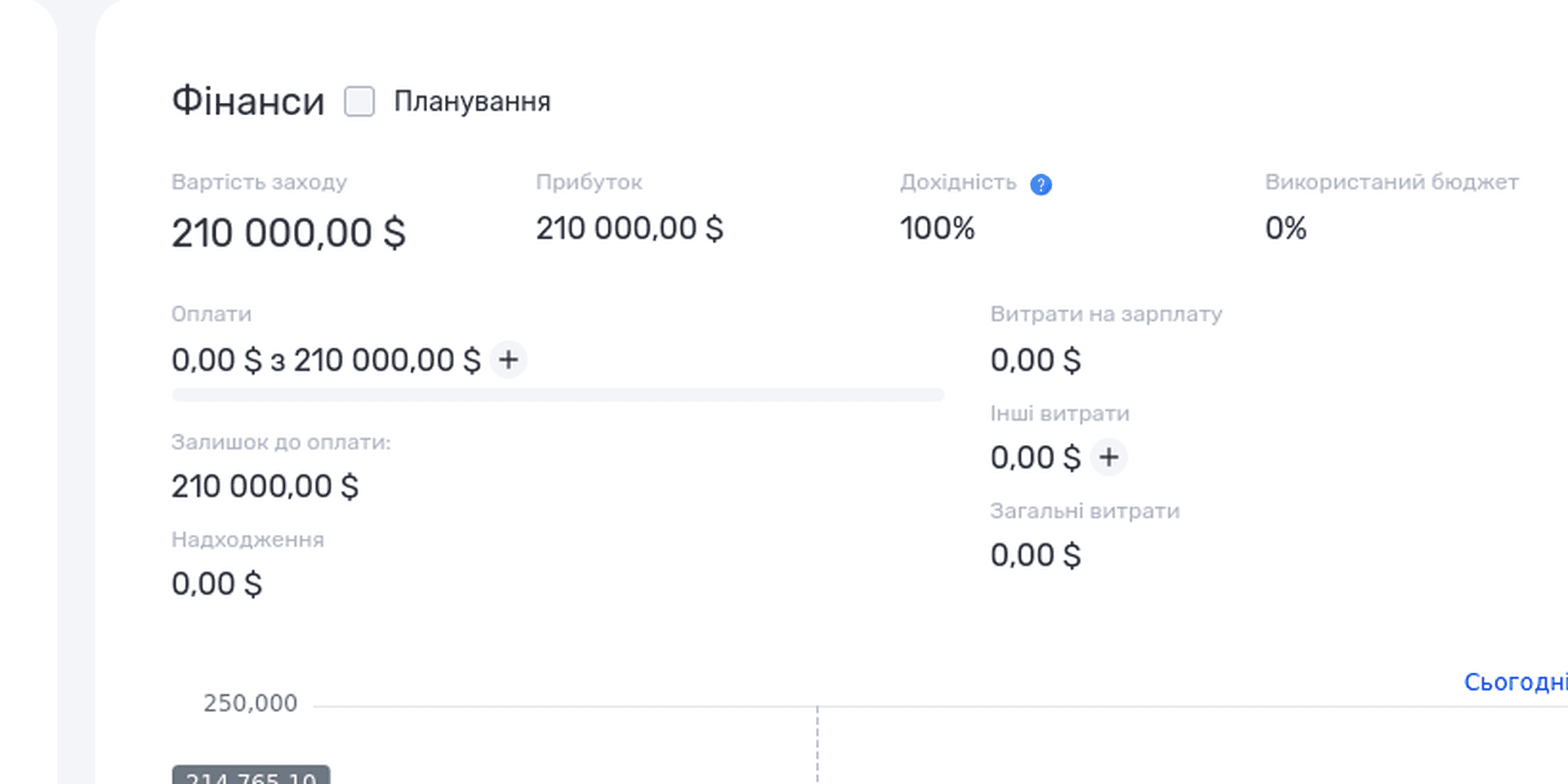Image resolution: width=1568 pixels, height=784 pixels.
Task: Click the Інші витрати label
Action: 1060,414
